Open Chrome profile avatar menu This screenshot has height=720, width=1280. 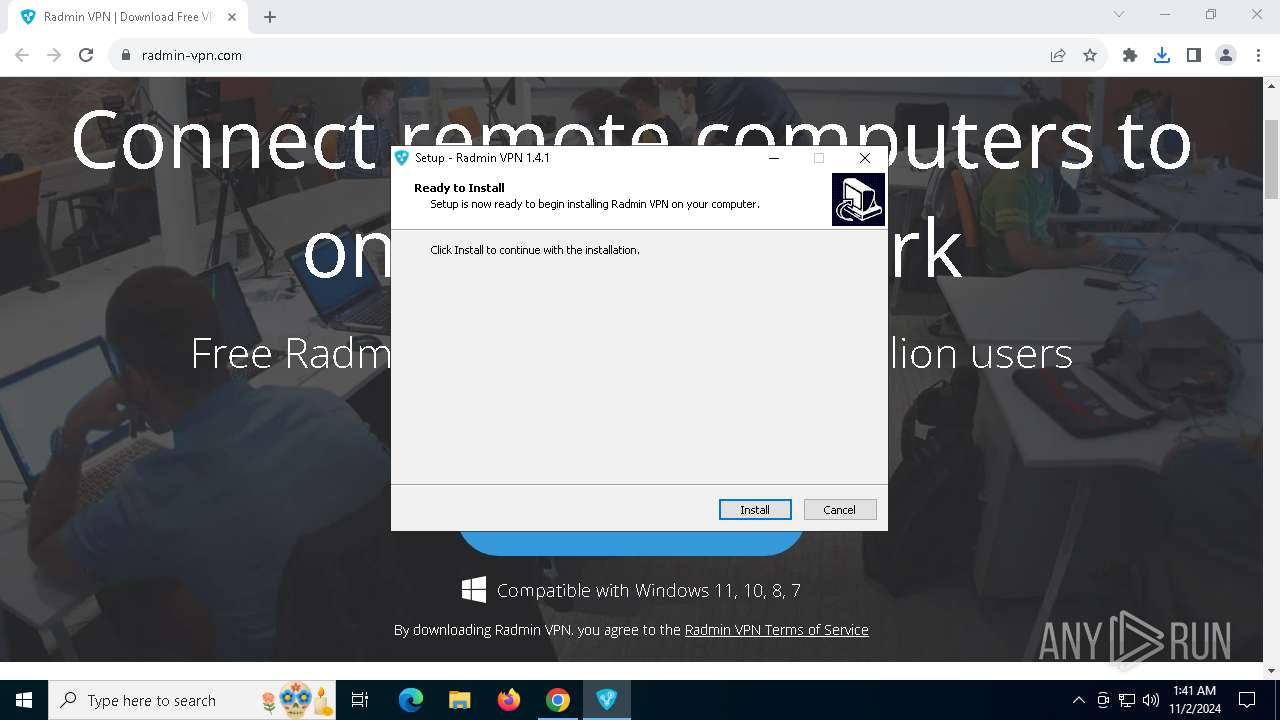[1226, 55]
